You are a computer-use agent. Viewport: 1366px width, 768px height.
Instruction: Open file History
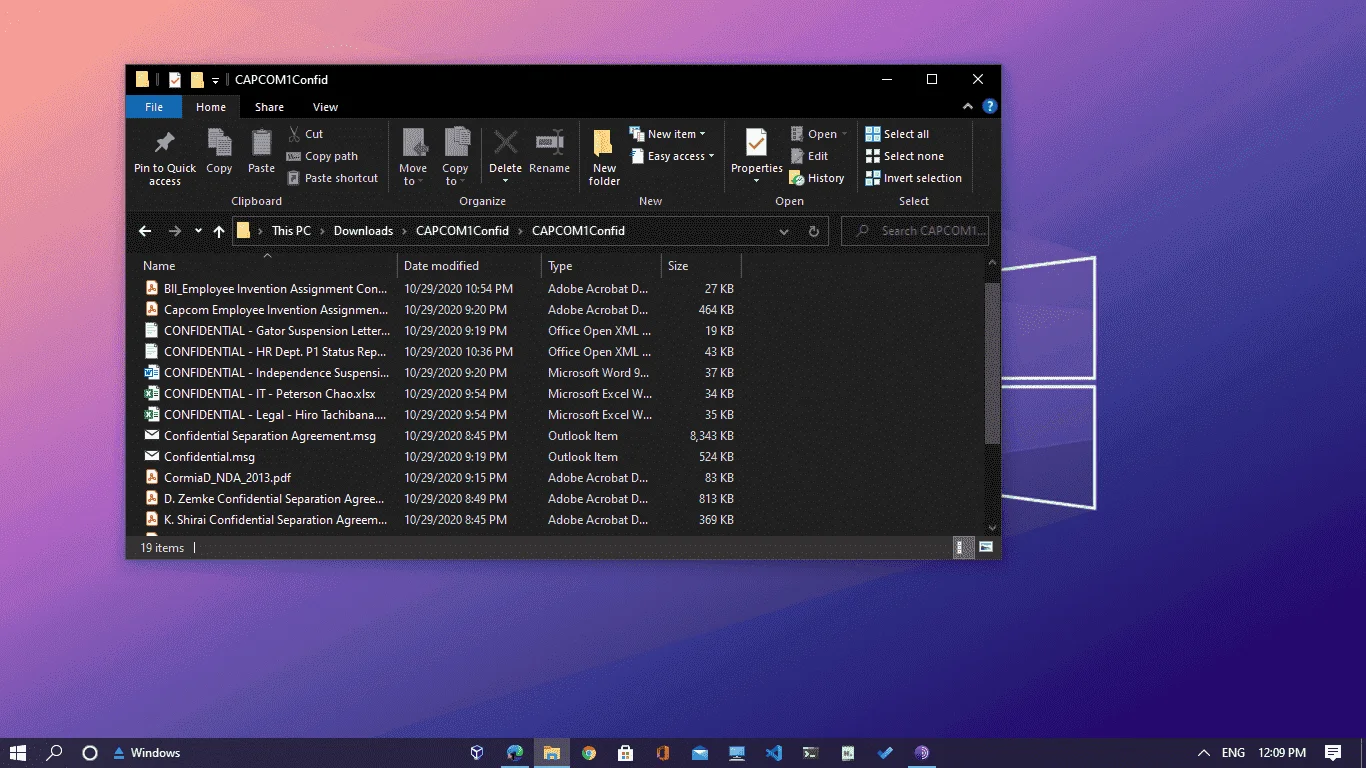pos(817,178)
